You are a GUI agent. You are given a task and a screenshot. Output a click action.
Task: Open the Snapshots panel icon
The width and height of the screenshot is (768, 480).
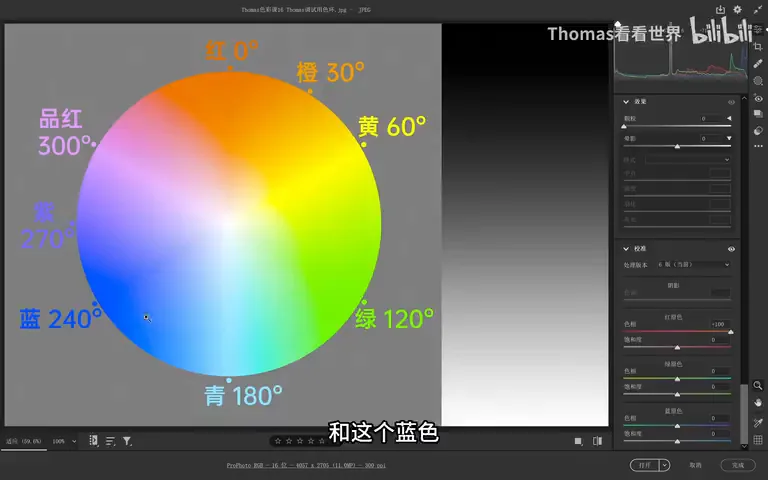click(x=758, y=114)
